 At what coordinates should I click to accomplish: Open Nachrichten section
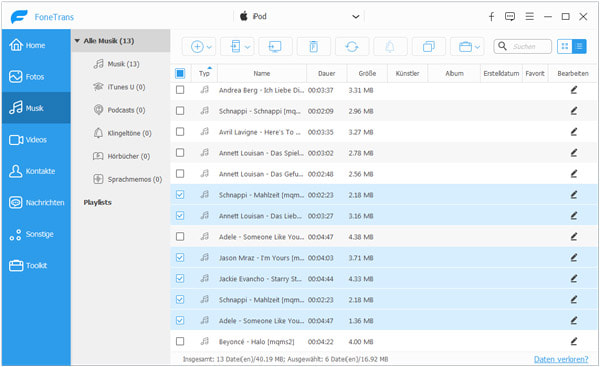tap(36, 202)
